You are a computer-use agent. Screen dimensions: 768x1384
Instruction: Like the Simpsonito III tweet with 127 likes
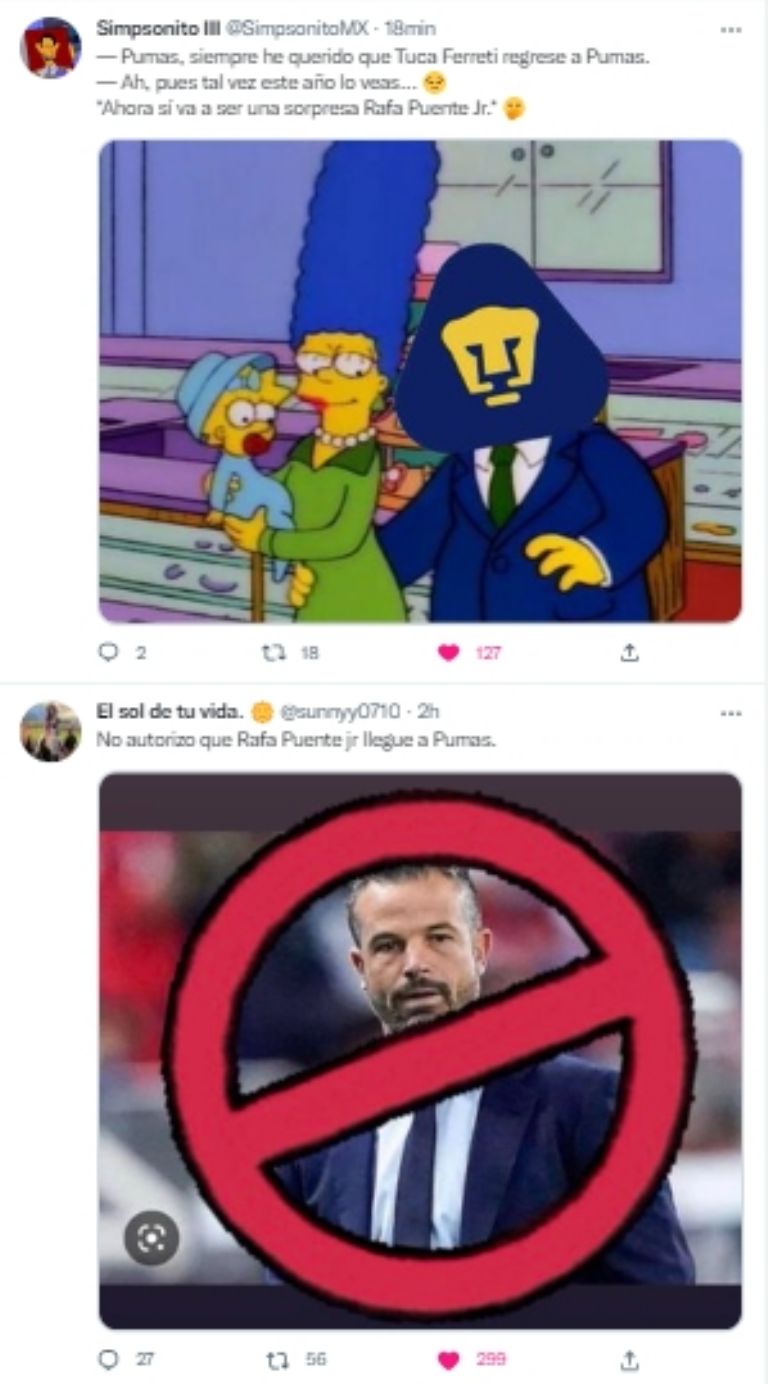point(449,653)
